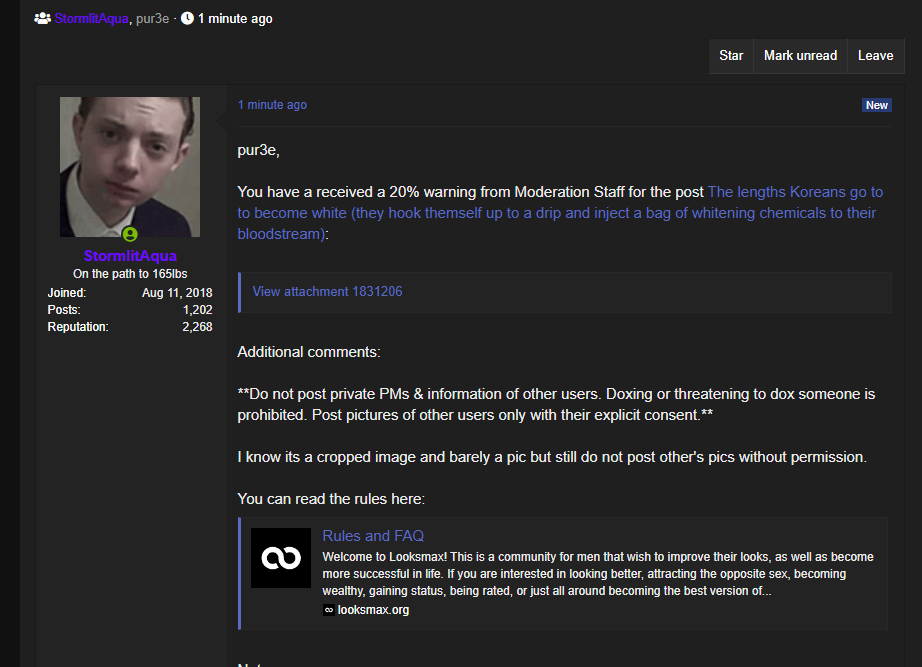Open the linked post about Koreans whitening
922x667 pixels.
560,213
